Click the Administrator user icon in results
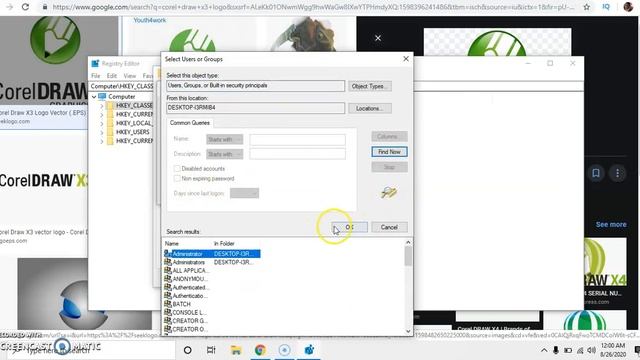This screenshot has width=640, height=360. 168,254
